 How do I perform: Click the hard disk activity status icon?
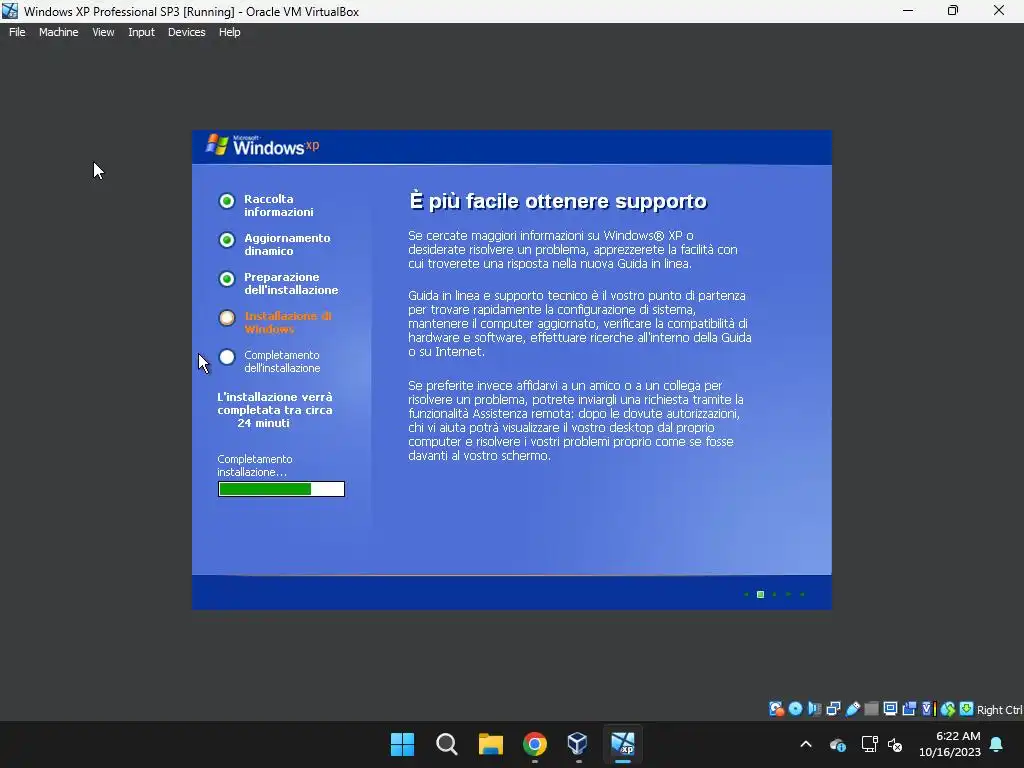click(776, 709)
